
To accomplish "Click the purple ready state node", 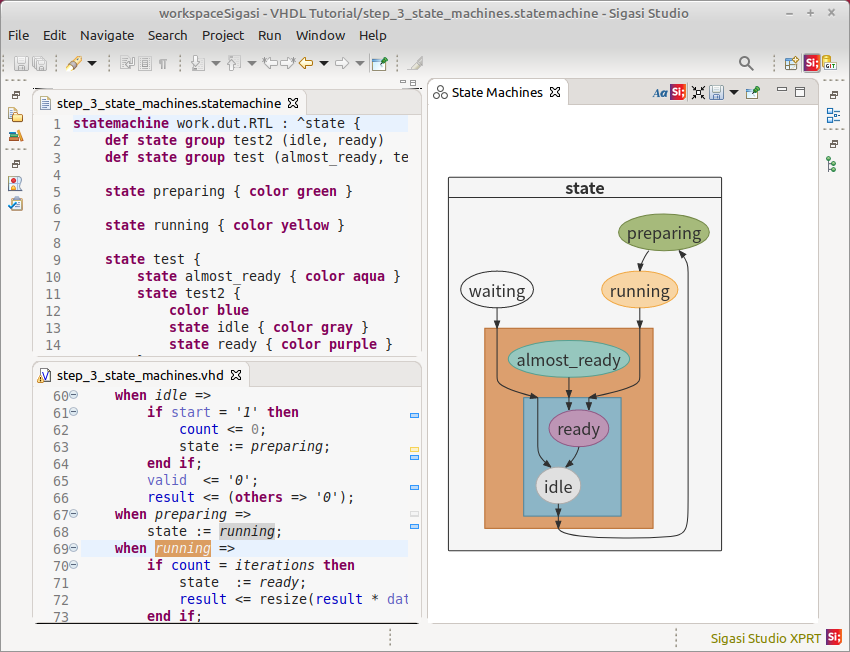I will [x=578, y=429].
